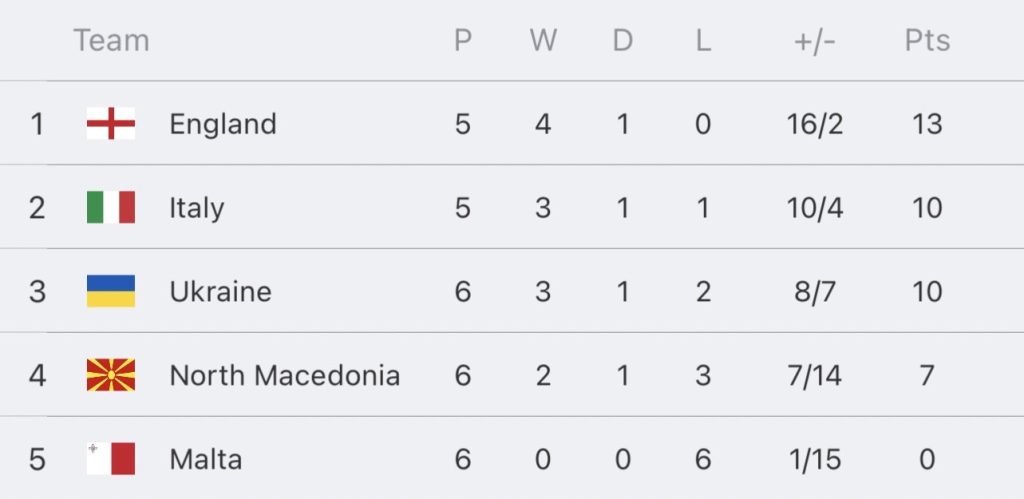This screenshot has height=499, width=1024.
Task: Select the Ukraine team name
Action: [220, 291]
